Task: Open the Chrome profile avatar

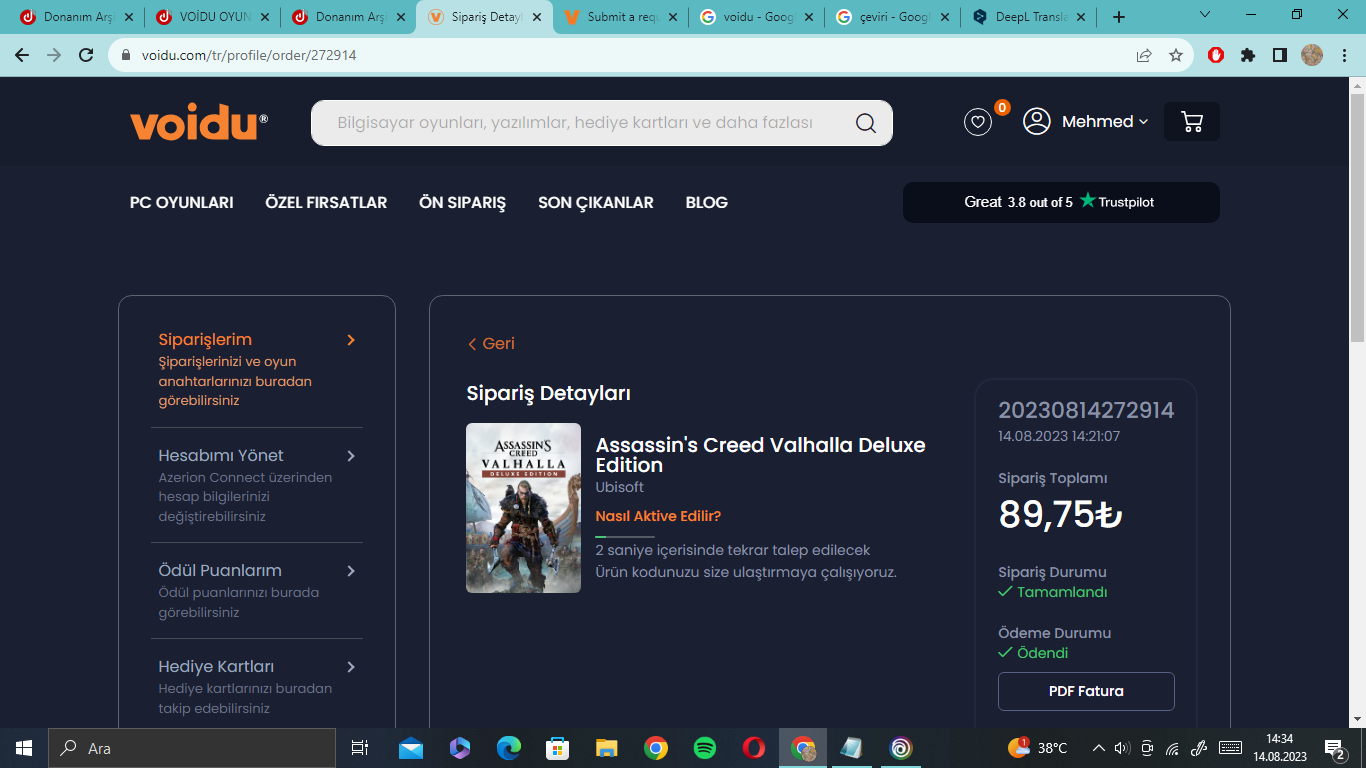Action: 1312,56
